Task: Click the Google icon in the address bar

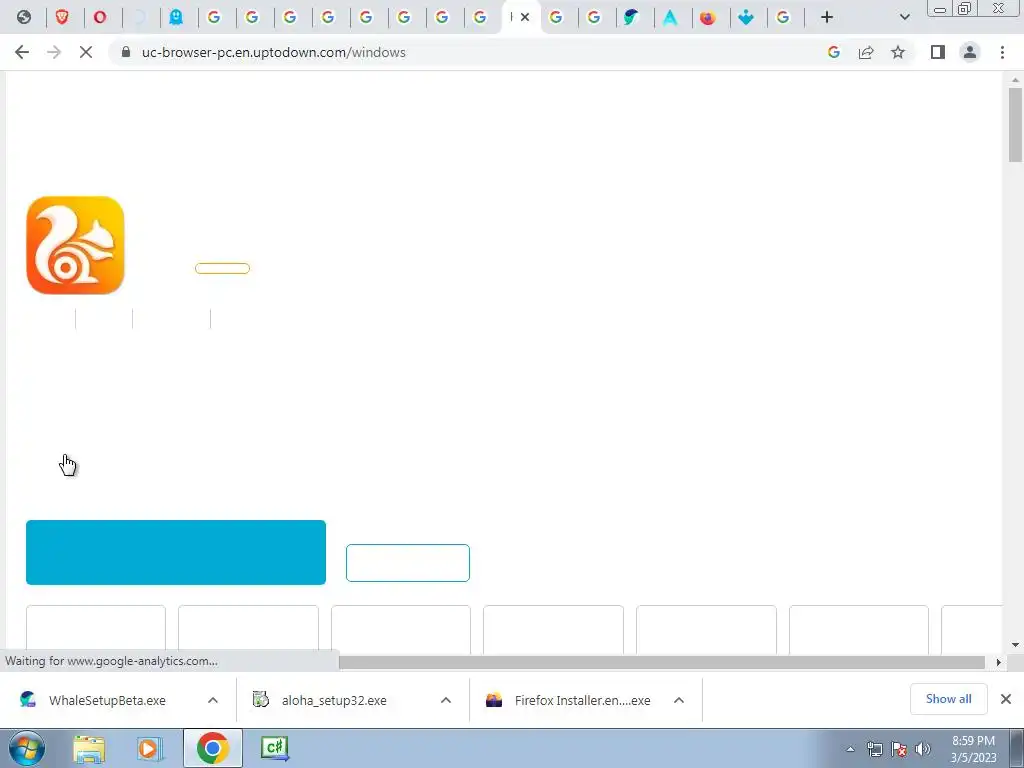Action: click(834, 52)
